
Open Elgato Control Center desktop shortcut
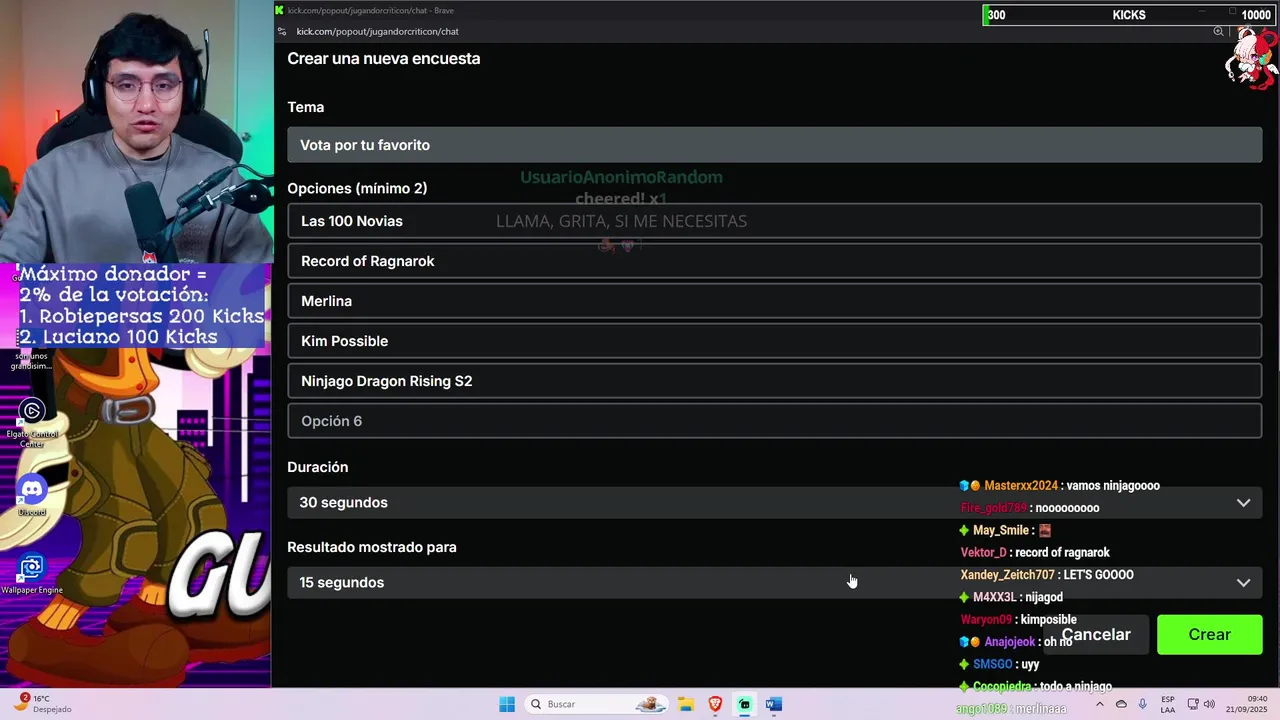pos(32,422)
